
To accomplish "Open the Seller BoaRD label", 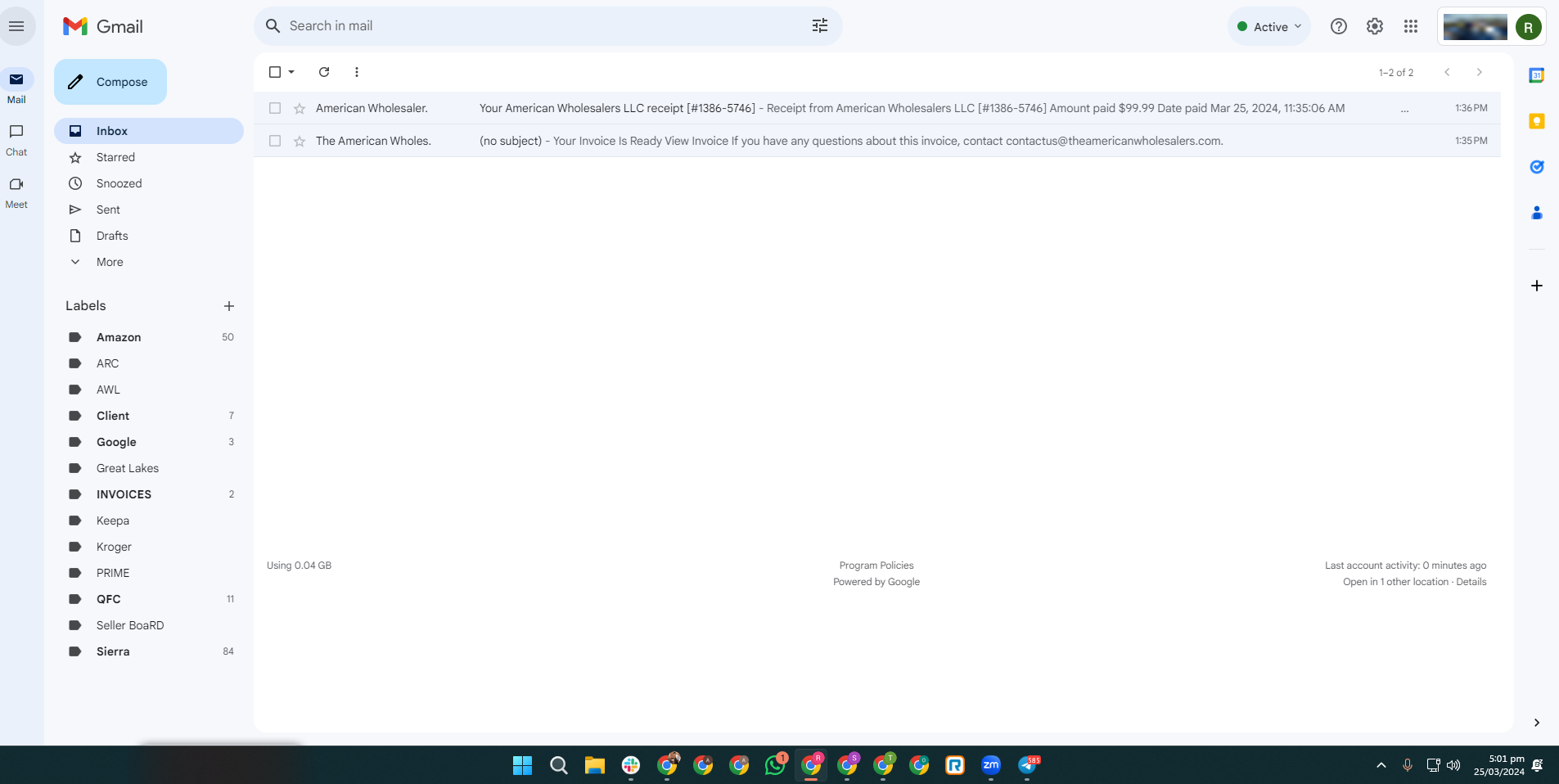I will (x=149, y=625).
